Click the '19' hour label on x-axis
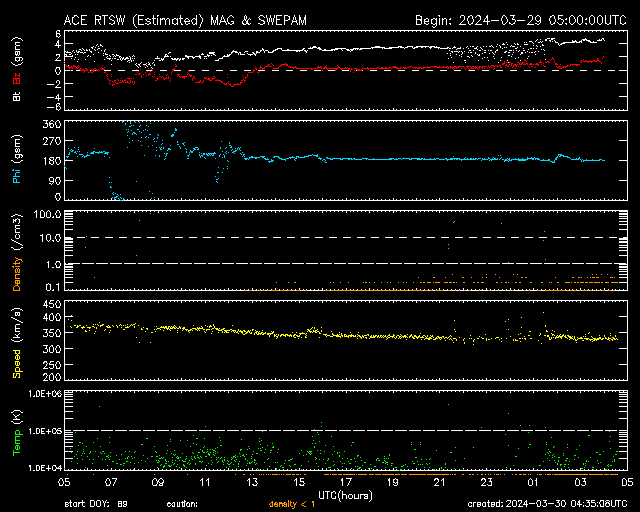Image resolution: width=640 pixels, height=512 pixels. point(393,482)
